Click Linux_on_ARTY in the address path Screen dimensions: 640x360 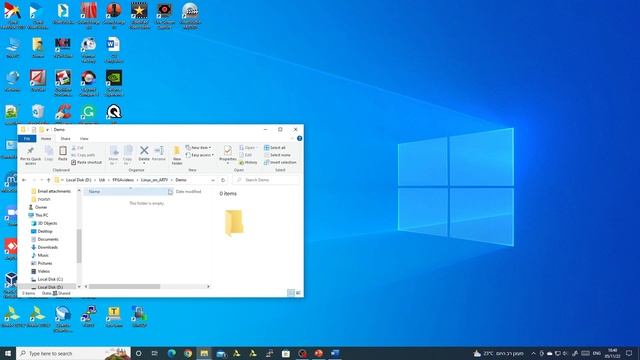[154, 180]
